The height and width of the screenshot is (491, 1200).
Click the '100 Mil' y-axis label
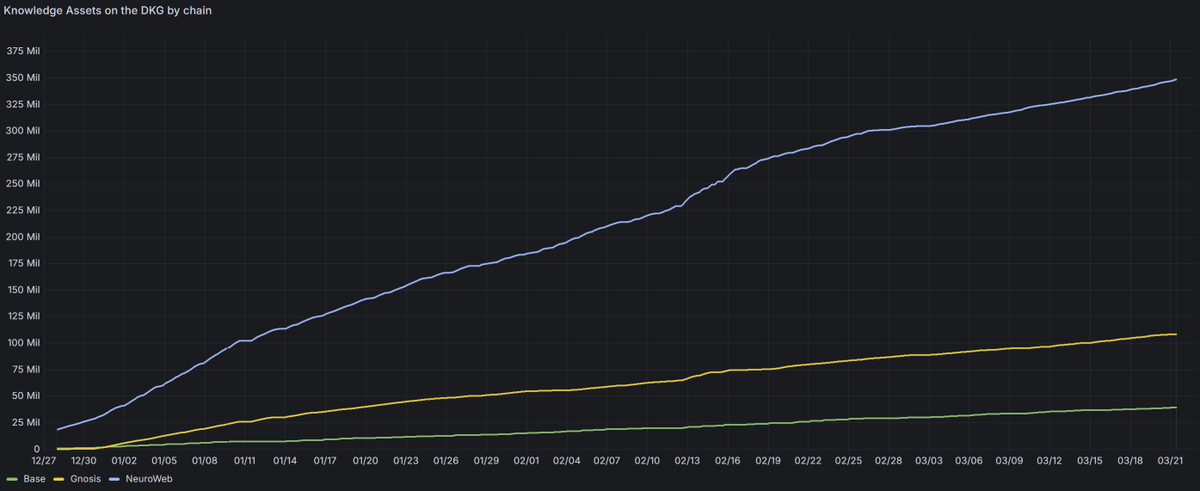coord(22,343)
